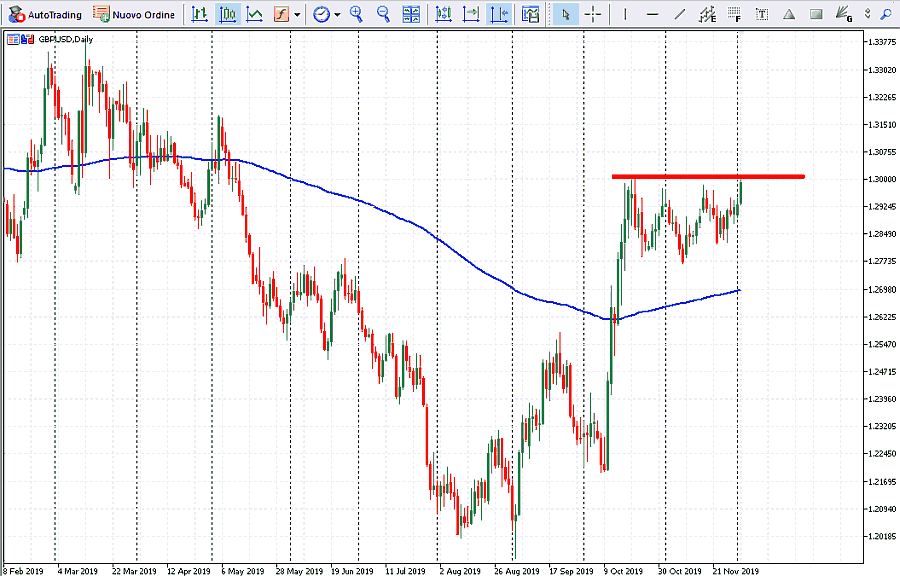The image size is (900, 576).
Task: Zoom in on the chart
Action: click(357, 14)
